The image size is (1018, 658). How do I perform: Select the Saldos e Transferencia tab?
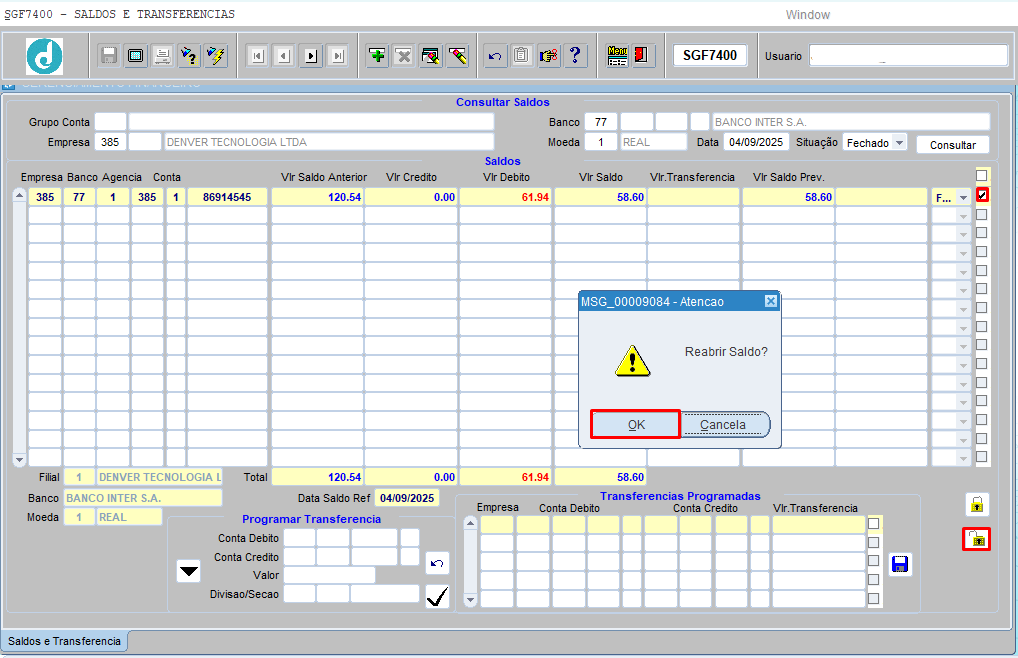[64, 641]
